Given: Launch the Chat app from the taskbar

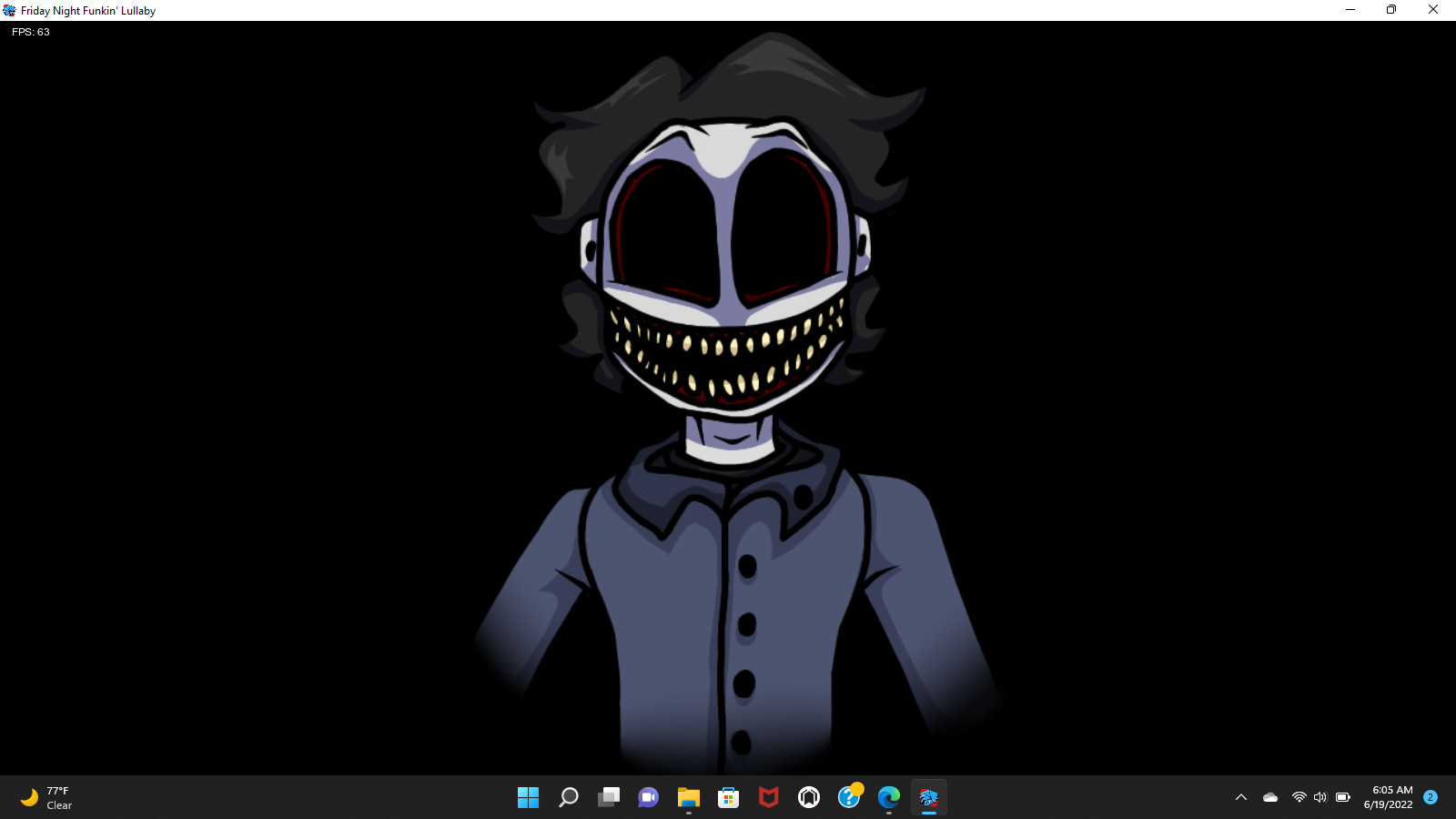Looking at the screenshot, I should point(647,798).
